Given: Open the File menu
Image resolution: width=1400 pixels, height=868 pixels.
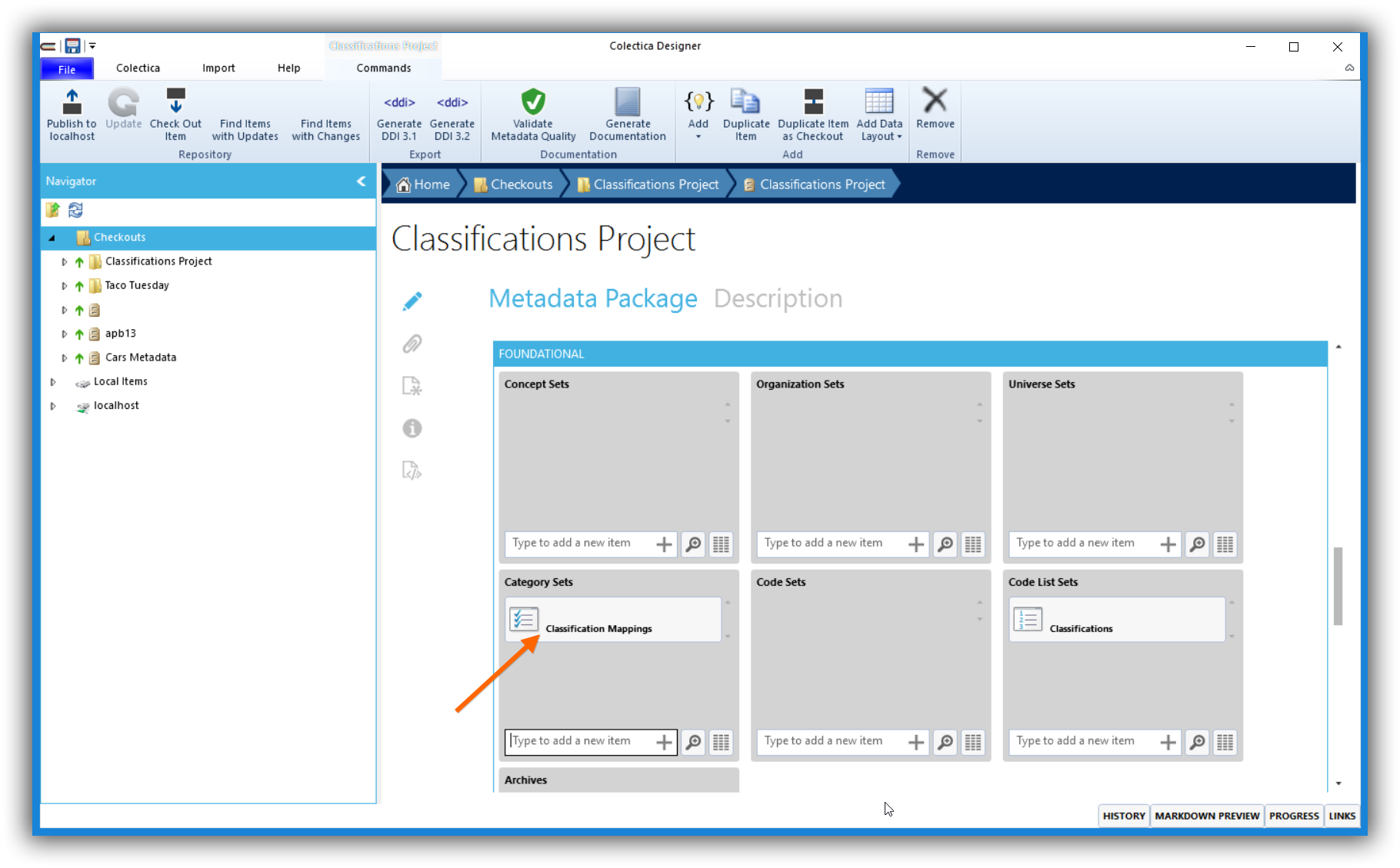Looking at the screenshot, I should coord(67,69).
